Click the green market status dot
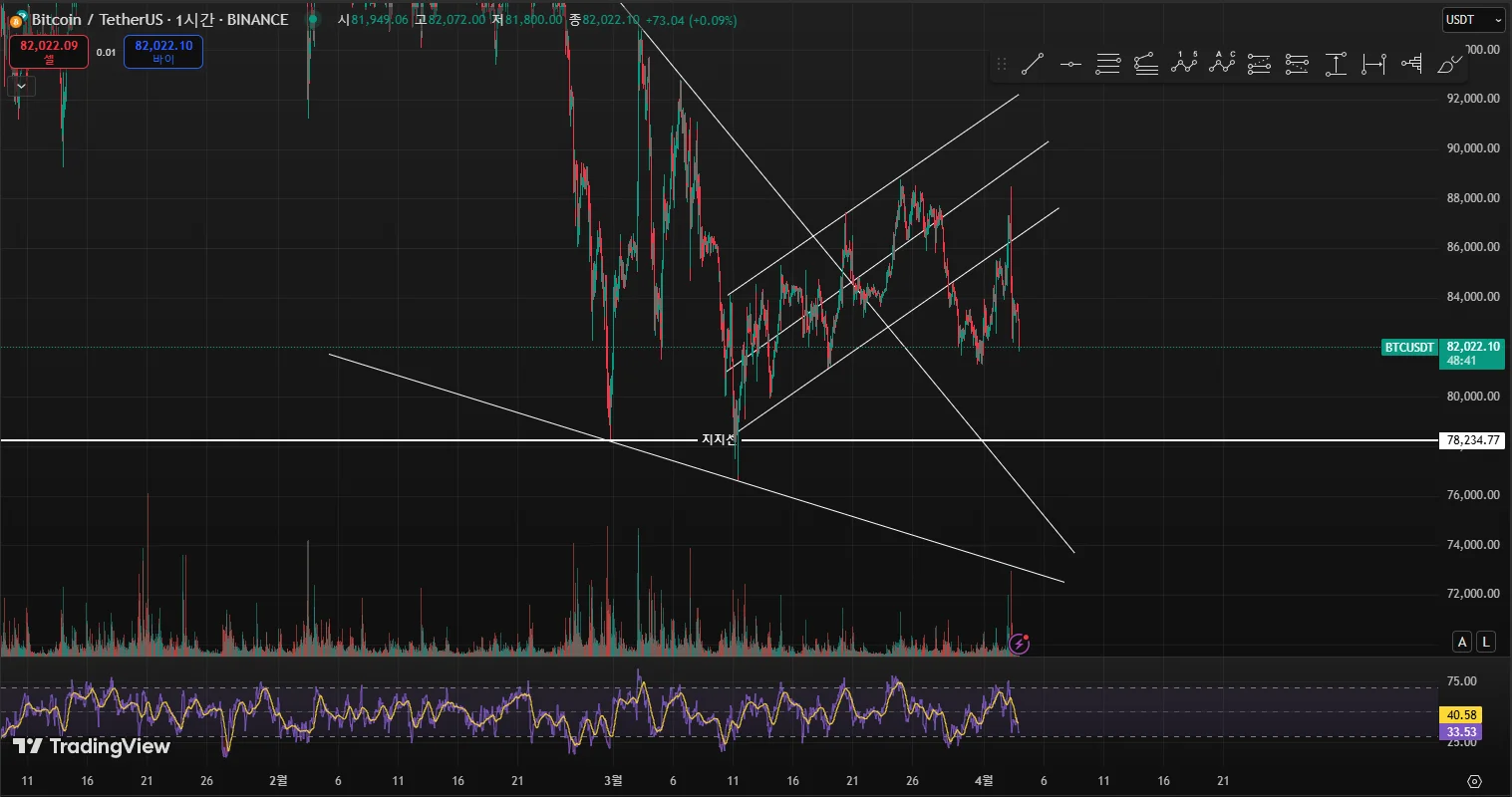1512x797 pixels. (x=314, y=20)
